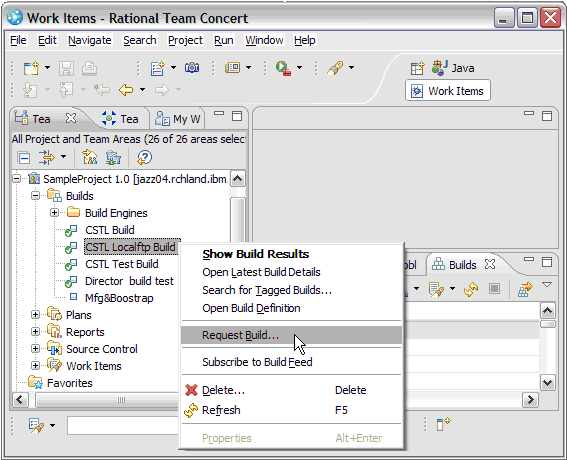The height and width of the screenshot is (460, 567).
Task: Open the Project menu
Action: [x=185, y=40]
